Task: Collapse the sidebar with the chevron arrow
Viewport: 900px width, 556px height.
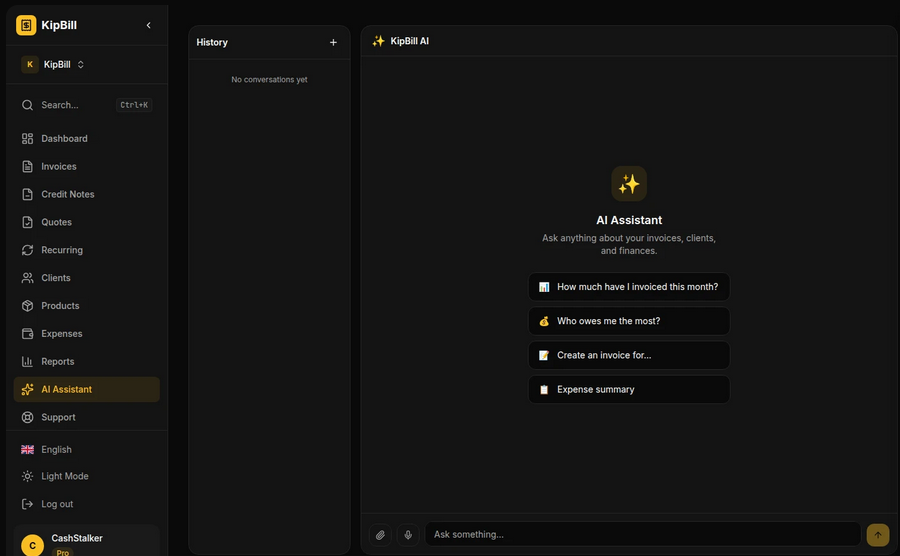Action: tap(149, 25)
